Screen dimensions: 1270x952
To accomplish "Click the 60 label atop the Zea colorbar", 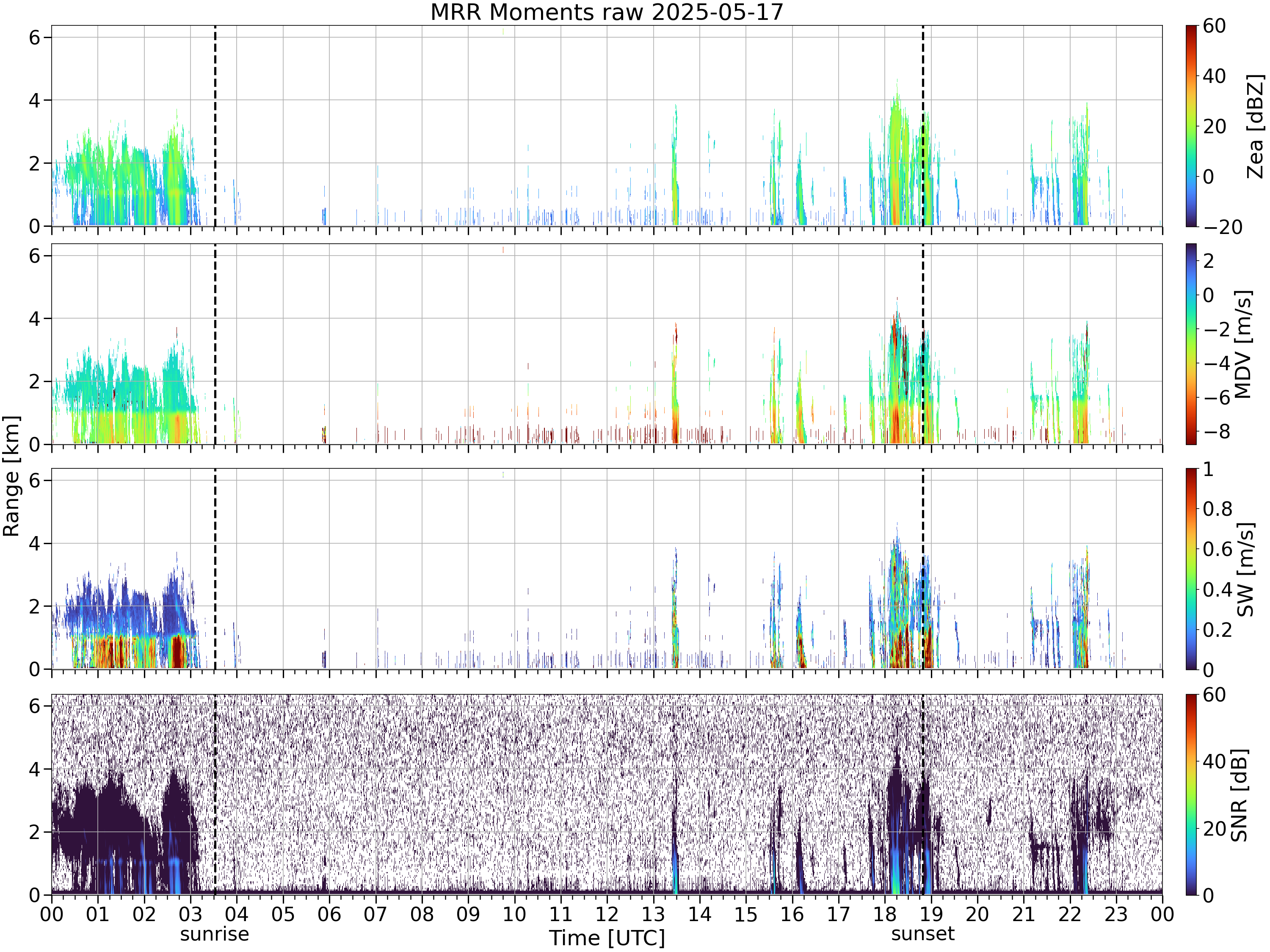I will tap(1214, 26).
